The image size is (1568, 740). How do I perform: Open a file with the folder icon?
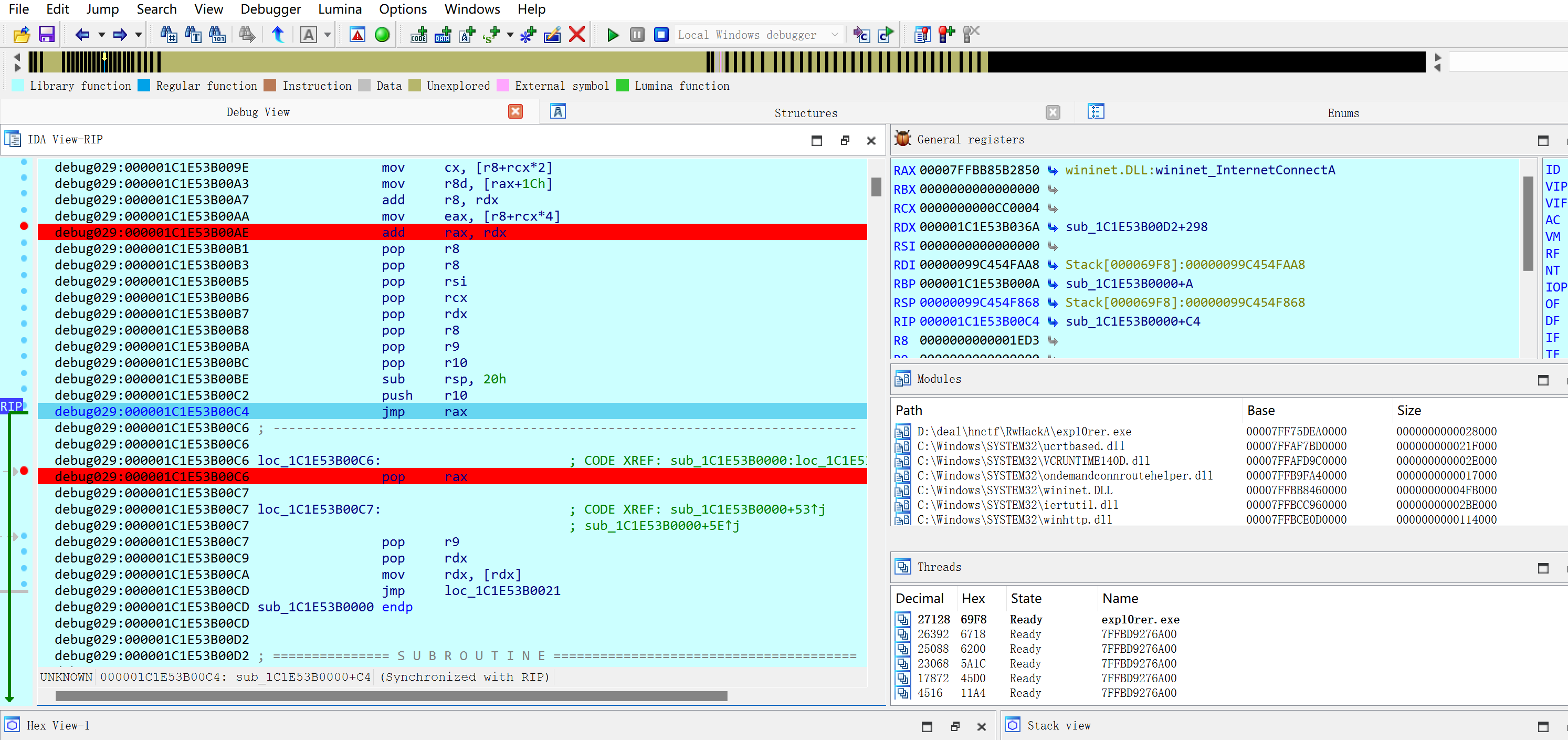pyautogui.click(x=22, y=35)
